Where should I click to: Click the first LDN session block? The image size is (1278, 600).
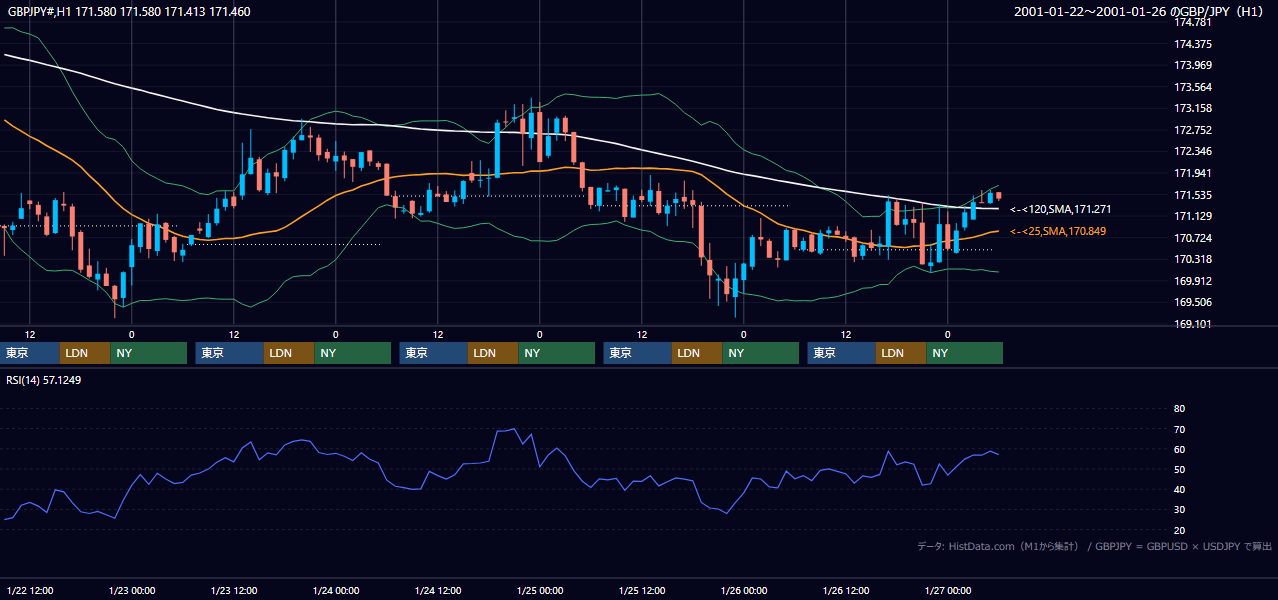tap(85, 353)
